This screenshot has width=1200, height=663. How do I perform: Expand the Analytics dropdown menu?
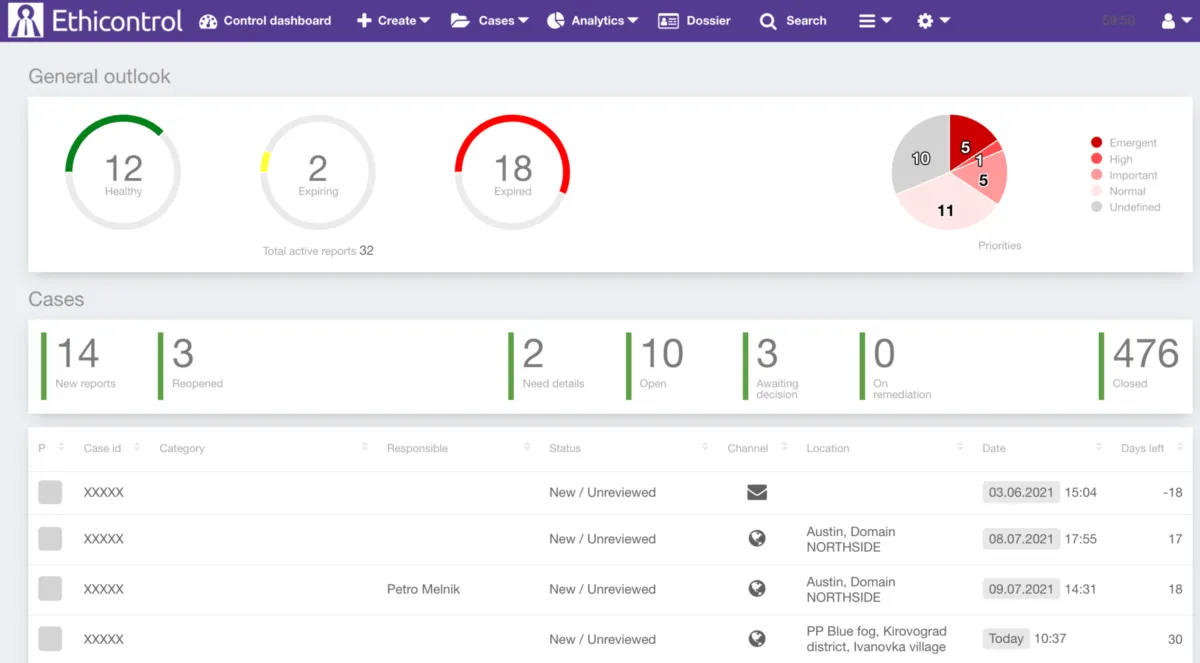(593, 21)
